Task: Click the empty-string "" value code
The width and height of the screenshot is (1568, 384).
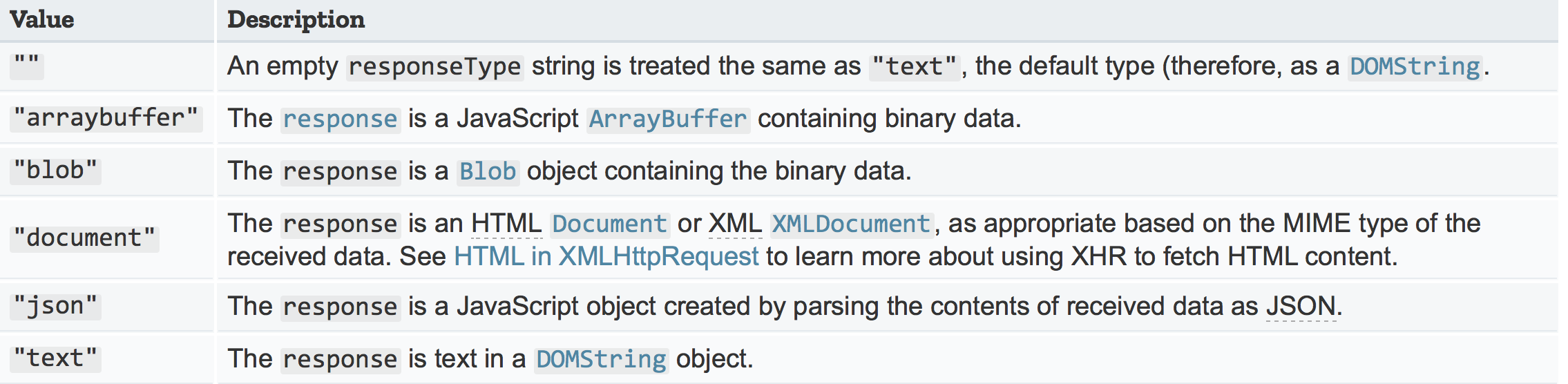Action: click(x=27, y=66)
